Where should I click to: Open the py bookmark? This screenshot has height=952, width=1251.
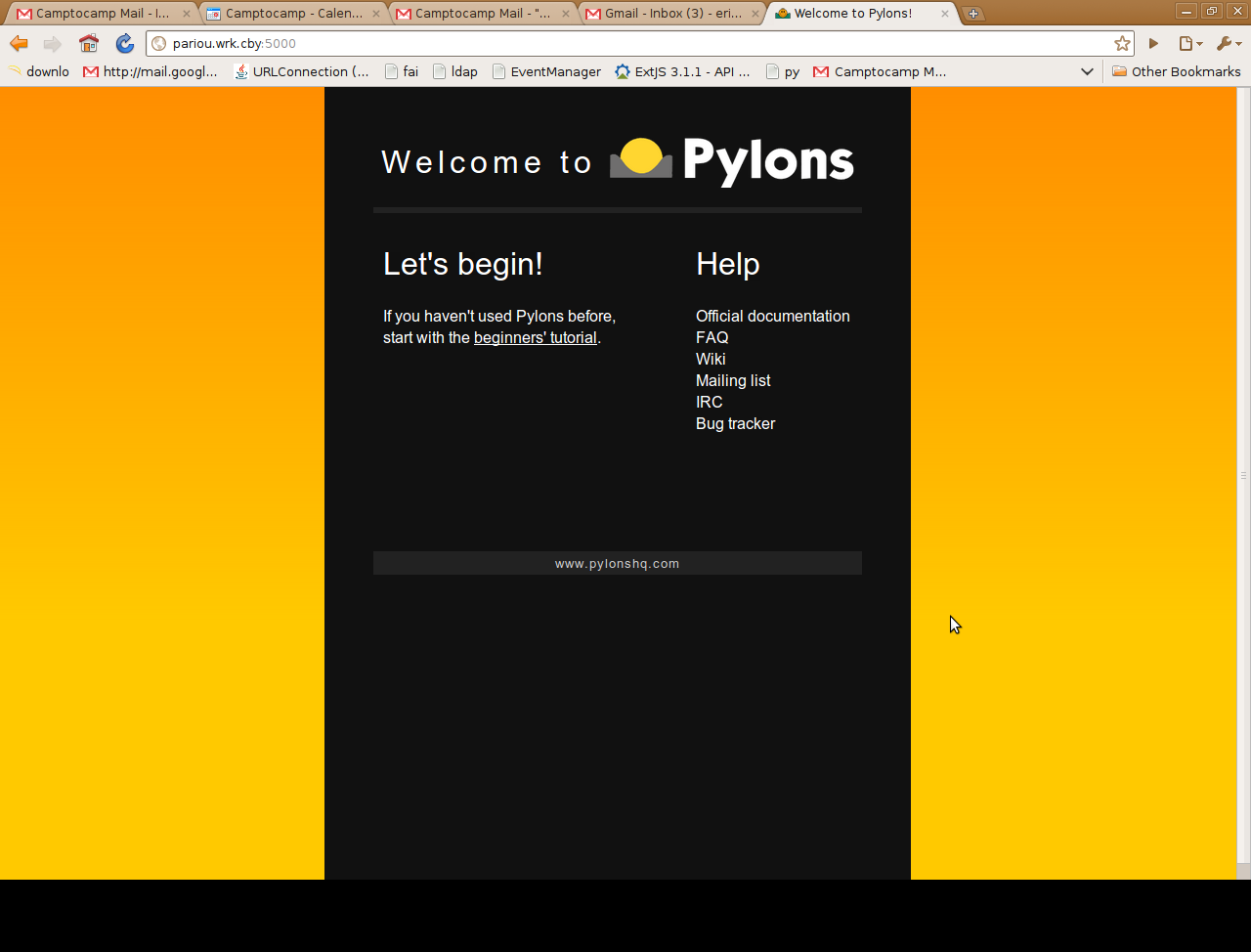pos(783,71)
